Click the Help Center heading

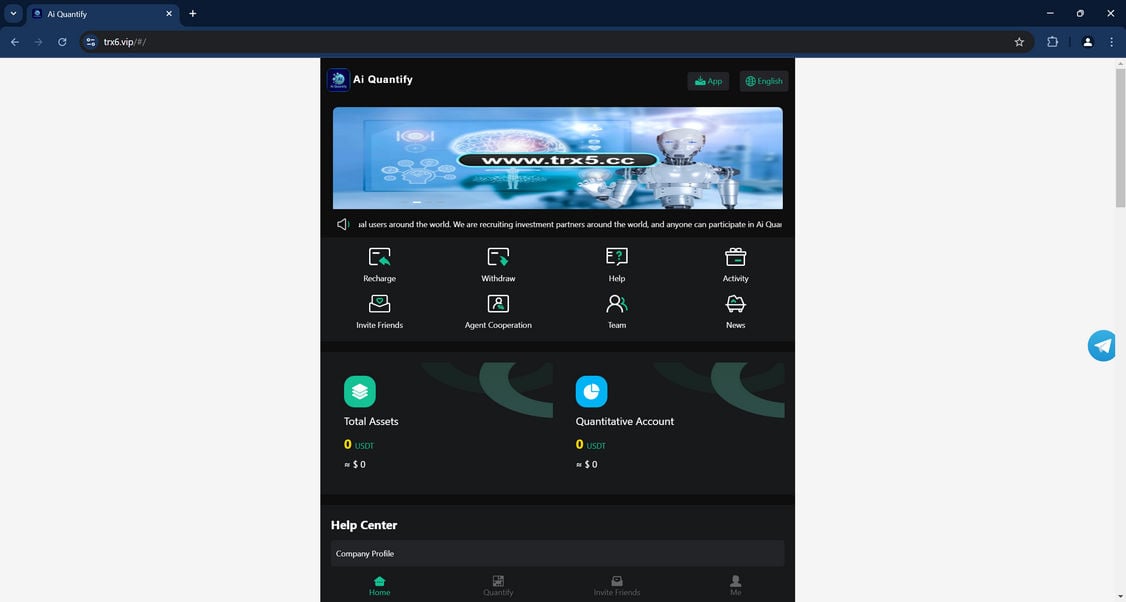(363, 525)
